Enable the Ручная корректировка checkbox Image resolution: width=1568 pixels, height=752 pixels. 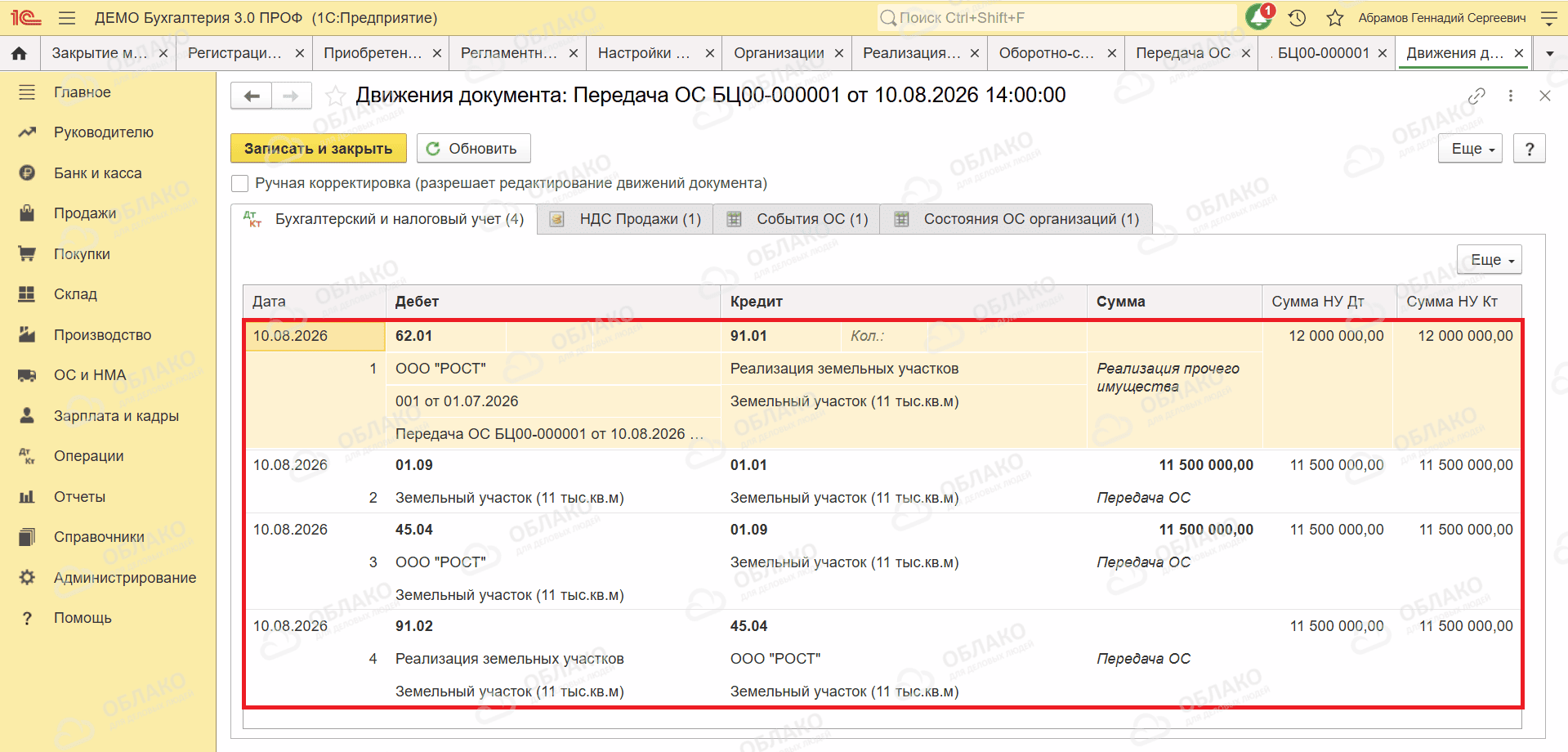[x=240, y=183]
